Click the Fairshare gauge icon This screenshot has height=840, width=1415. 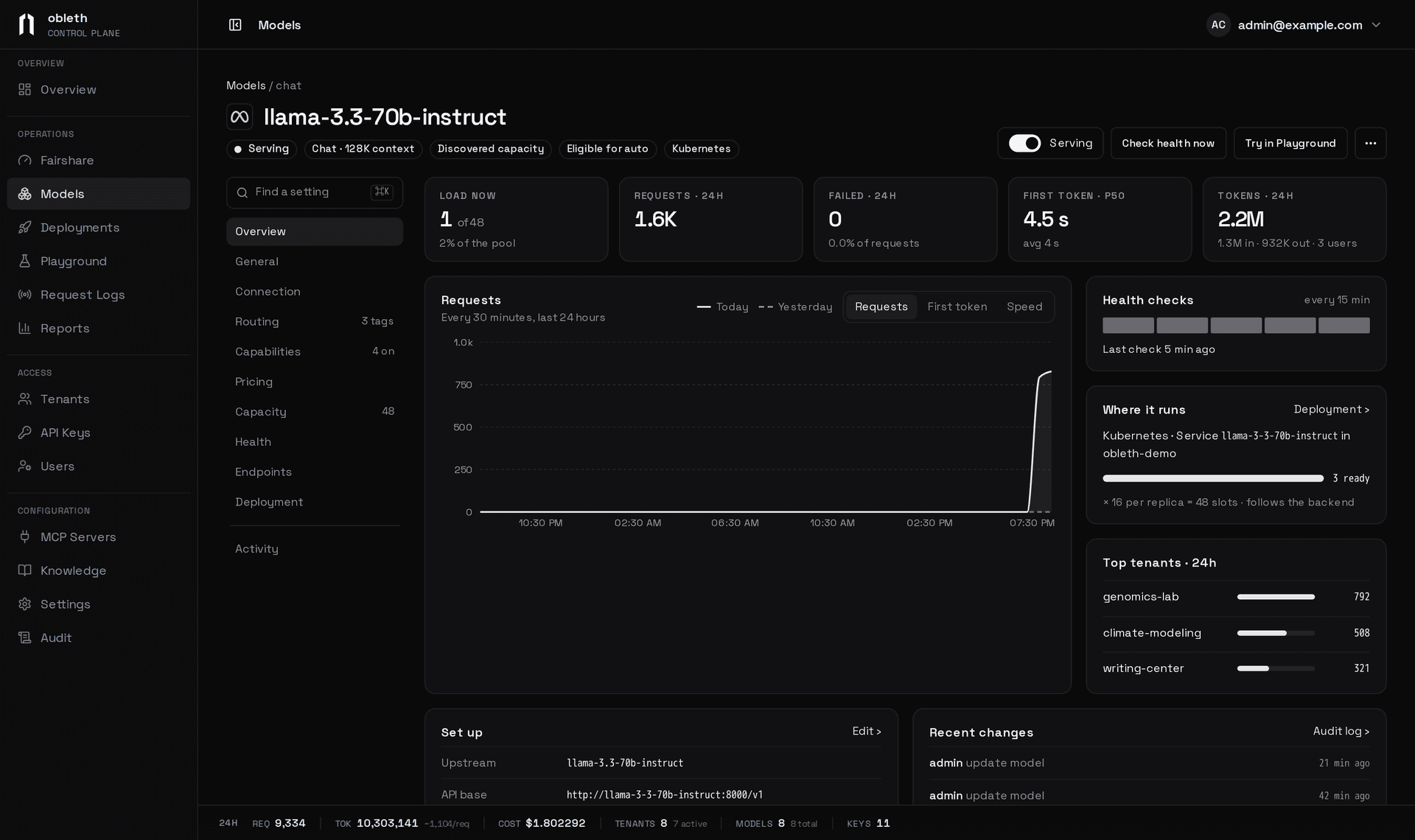click(x=25, y=161)
